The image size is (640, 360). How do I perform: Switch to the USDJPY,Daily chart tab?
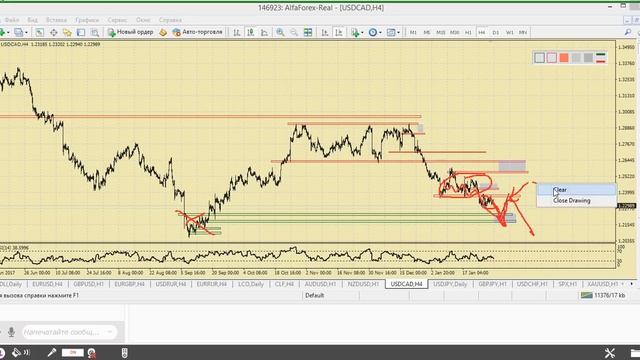coord(449,284)
